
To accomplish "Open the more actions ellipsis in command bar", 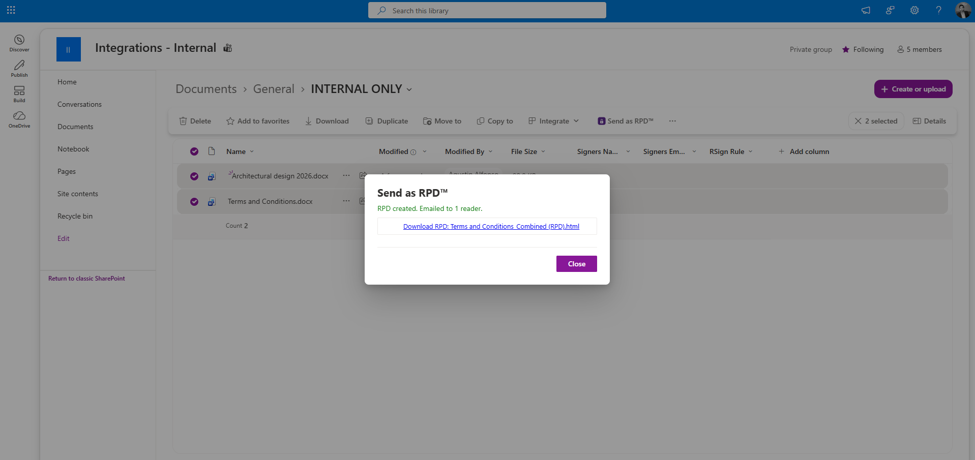I will click(x=672, y=121).
